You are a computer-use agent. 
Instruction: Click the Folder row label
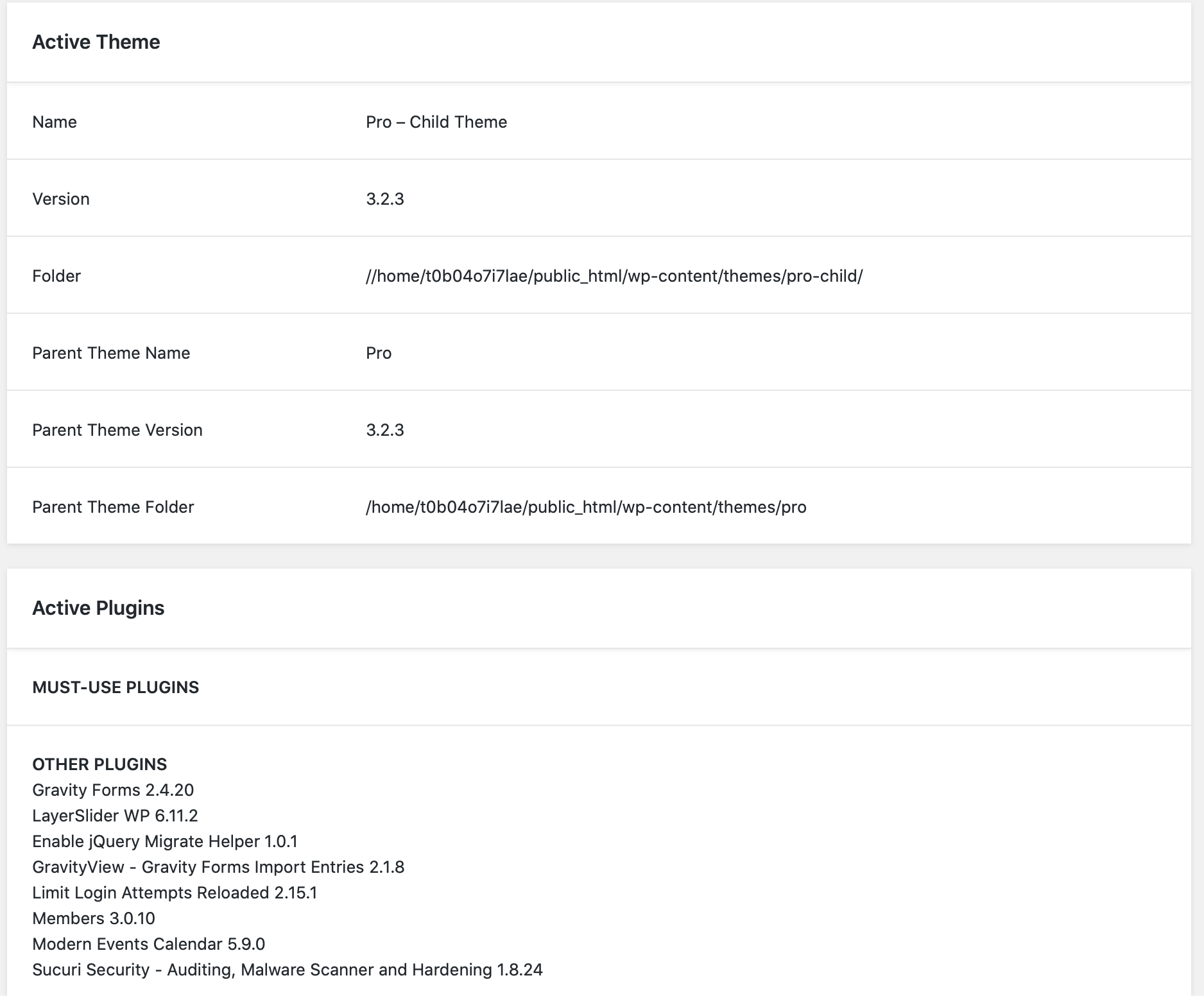(56, 276)
